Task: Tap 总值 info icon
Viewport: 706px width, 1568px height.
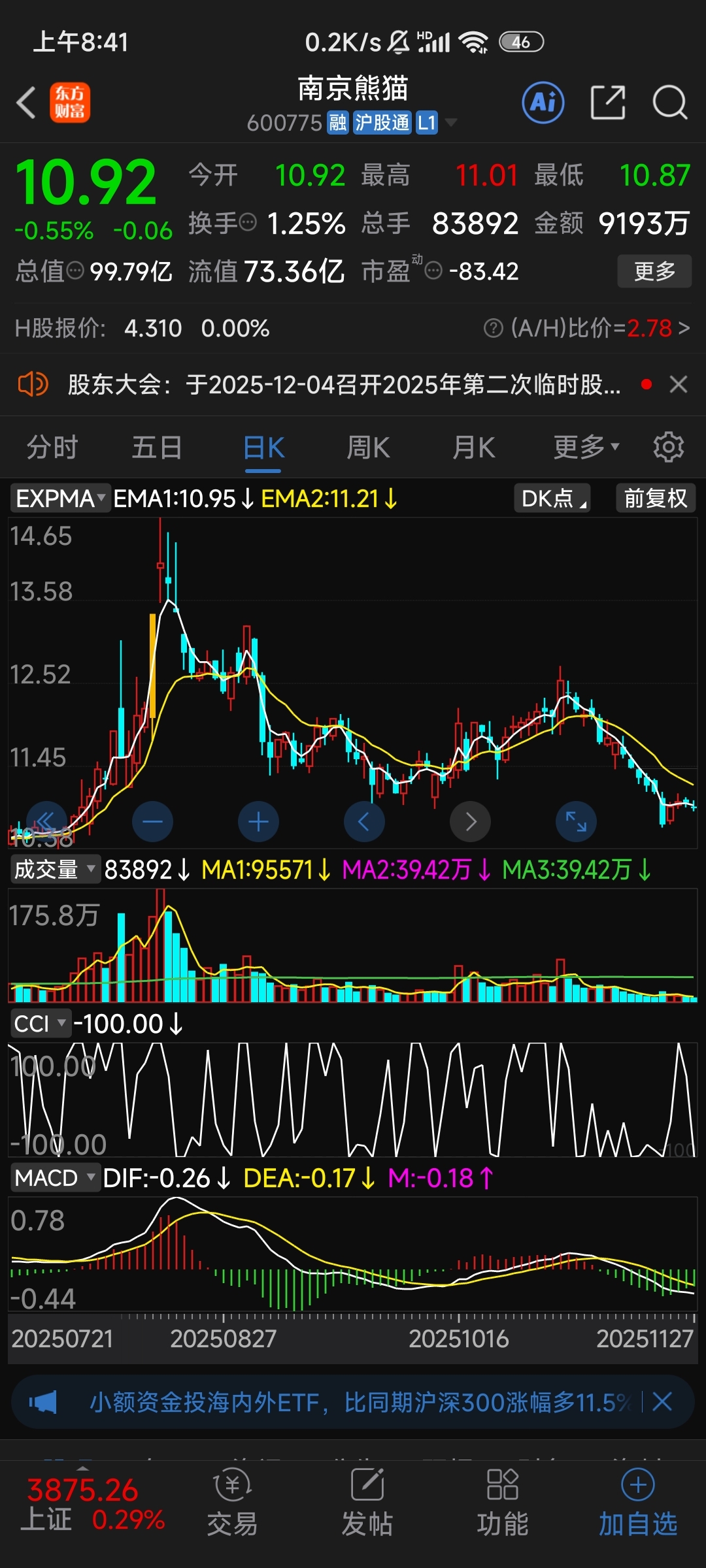Action: click(76, 270)
